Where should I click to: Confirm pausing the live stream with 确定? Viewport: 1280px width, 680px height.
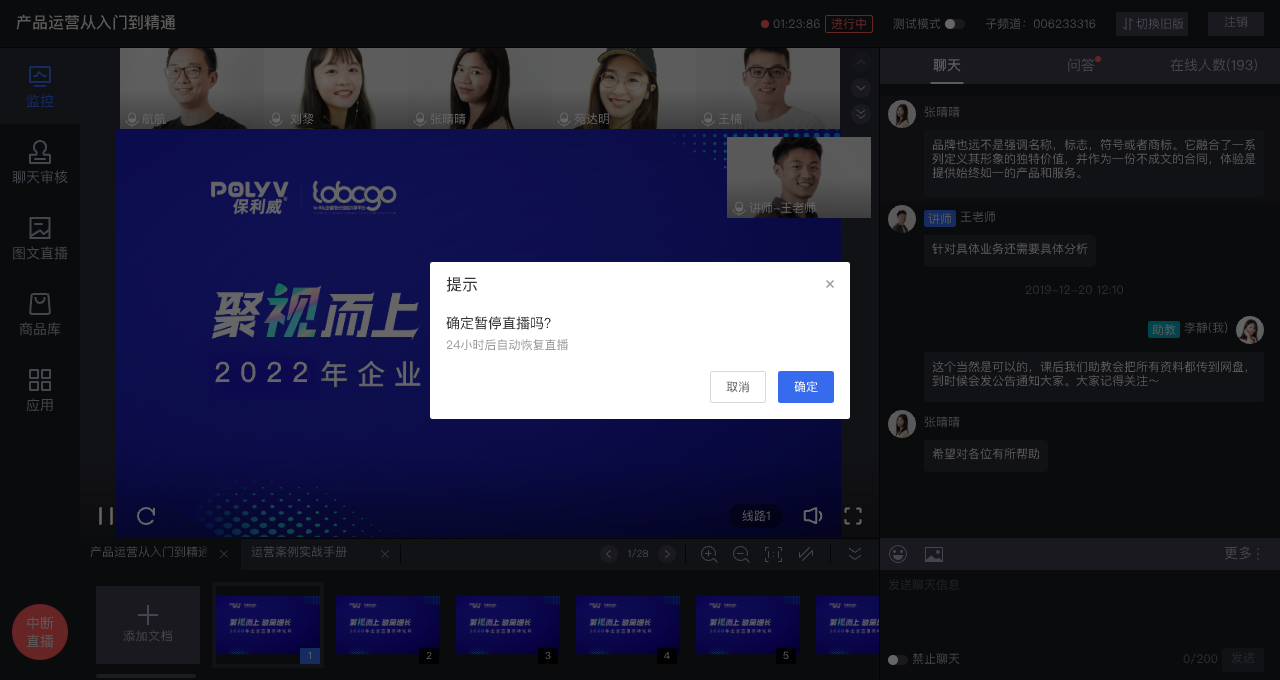806,387
